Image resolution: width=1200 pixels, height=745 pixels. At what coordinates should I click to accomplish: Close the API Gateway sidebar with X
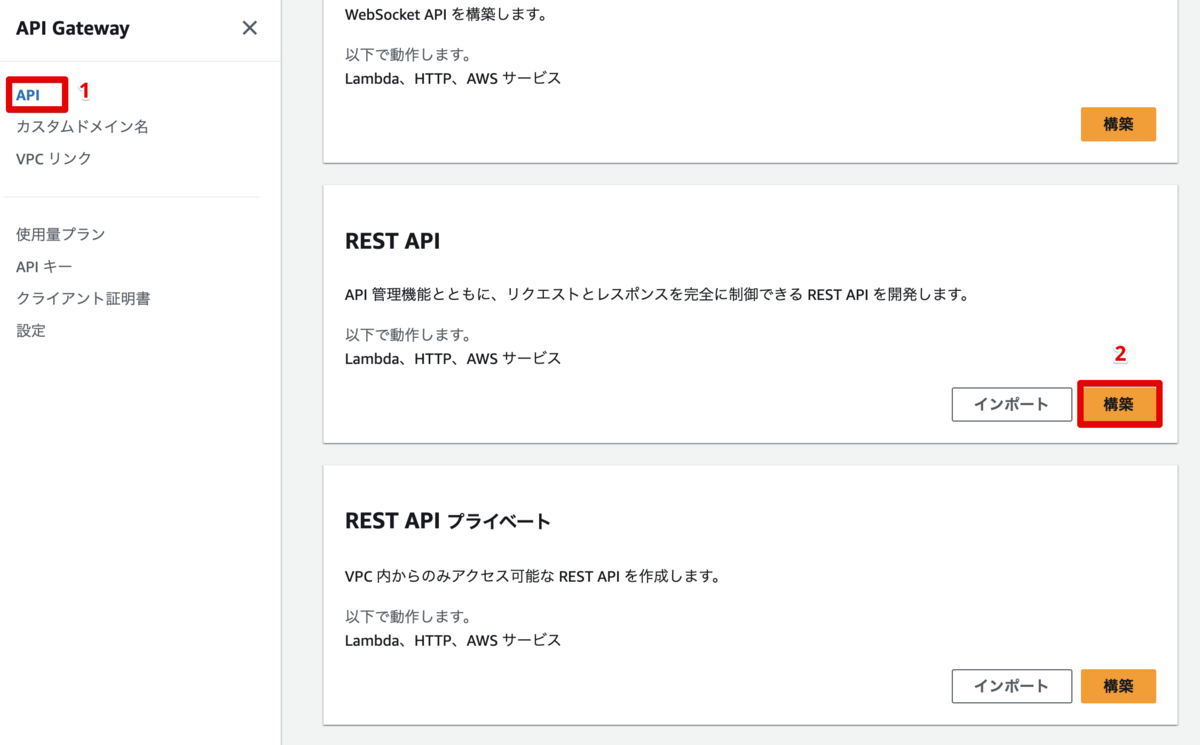point(250,28)
